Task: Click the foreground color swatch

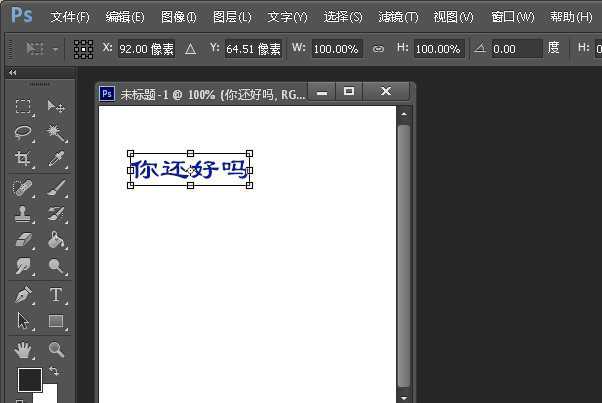Action: click(x=29, y=380)
